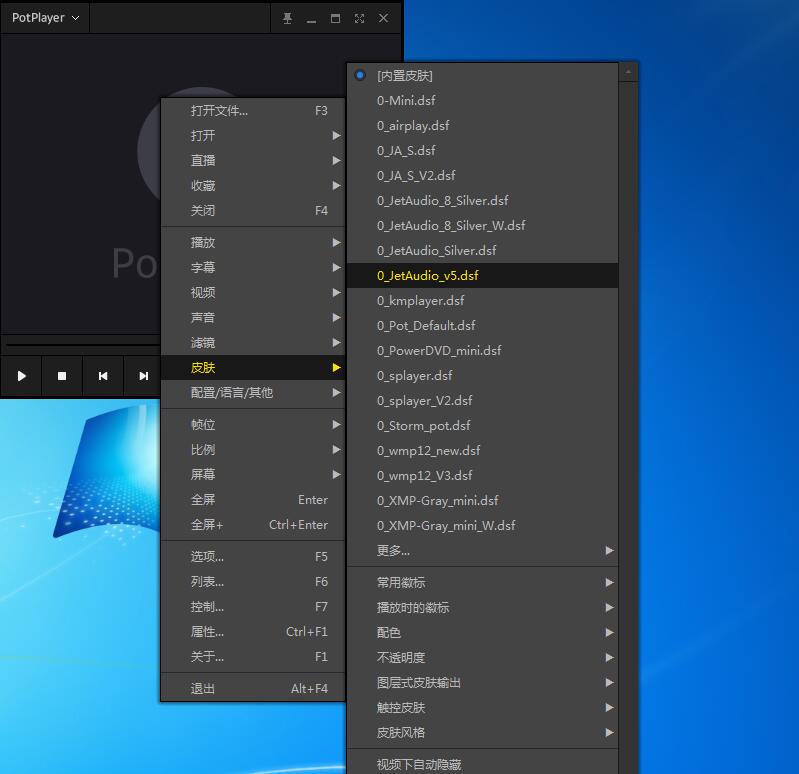Click 退出 to exit PotPlayer
This screenshot has height=774, width=799.
[253, 688]
